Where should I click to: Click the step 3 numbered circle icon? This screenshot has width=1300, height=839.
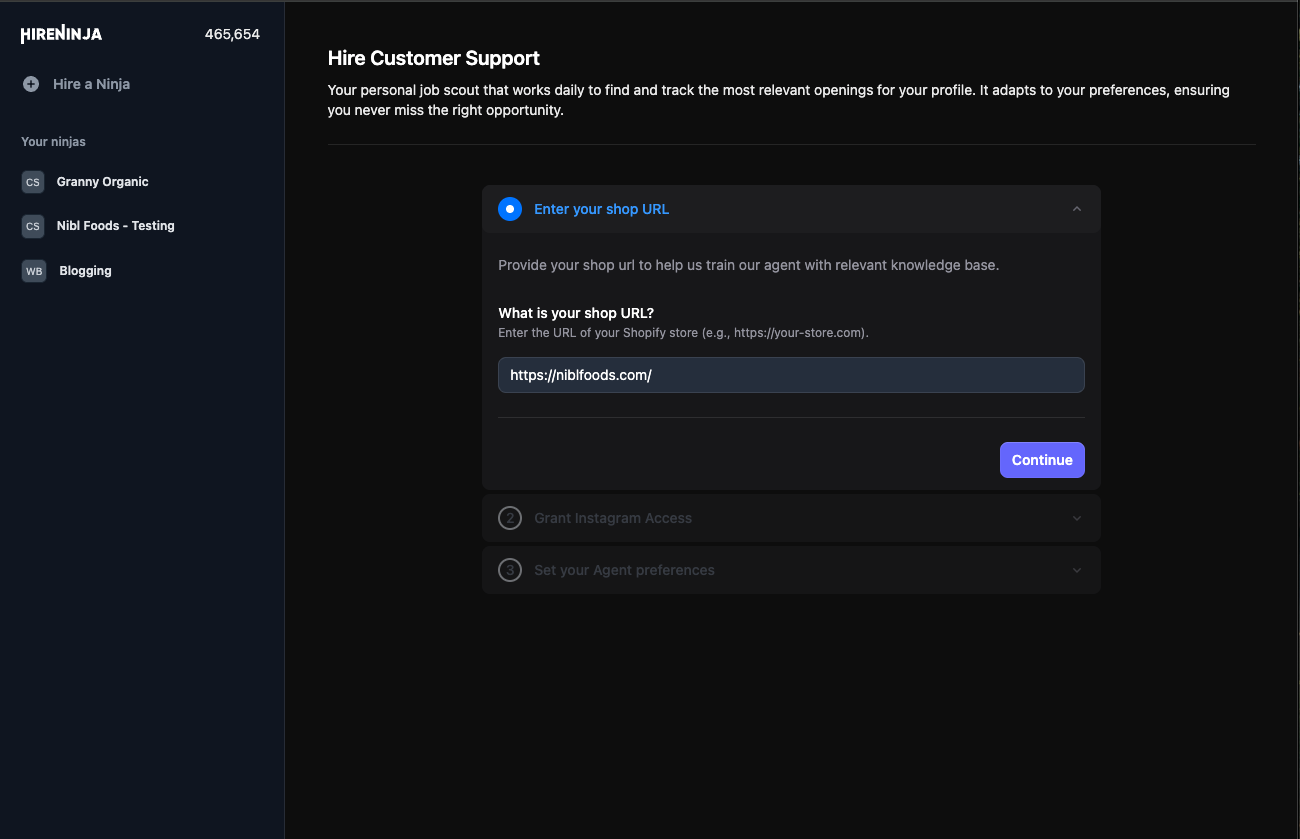click(510, 570)
